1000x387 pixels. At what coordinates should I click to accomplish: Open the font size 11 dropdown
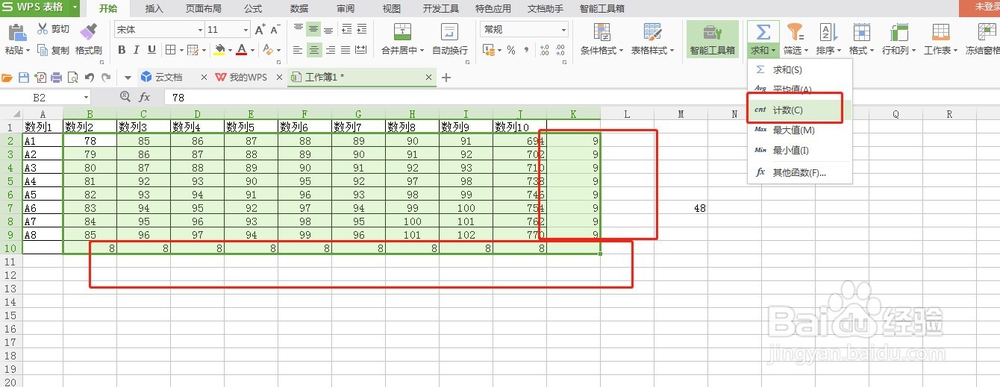tap(246, 30)
